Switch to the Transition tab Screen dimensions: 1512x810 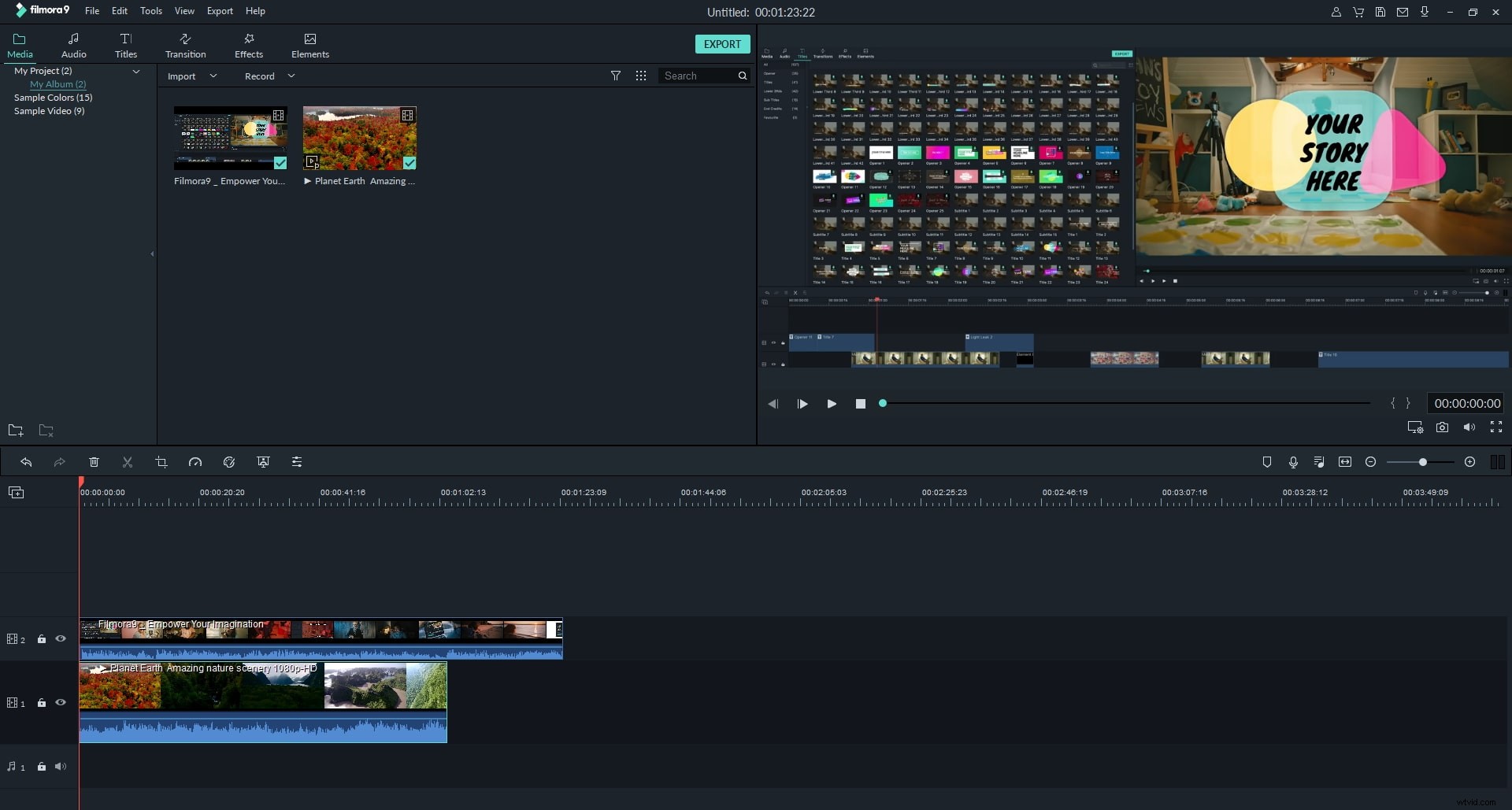185,46
